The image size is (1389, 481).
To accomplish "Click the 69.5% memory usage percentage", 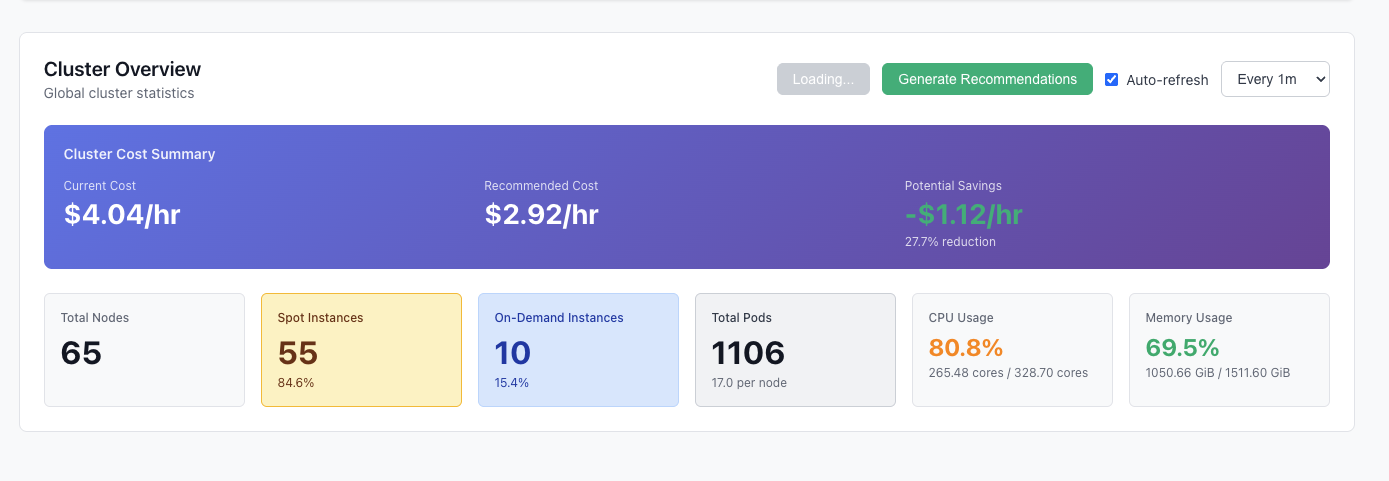I will (x=1182, y=348).
